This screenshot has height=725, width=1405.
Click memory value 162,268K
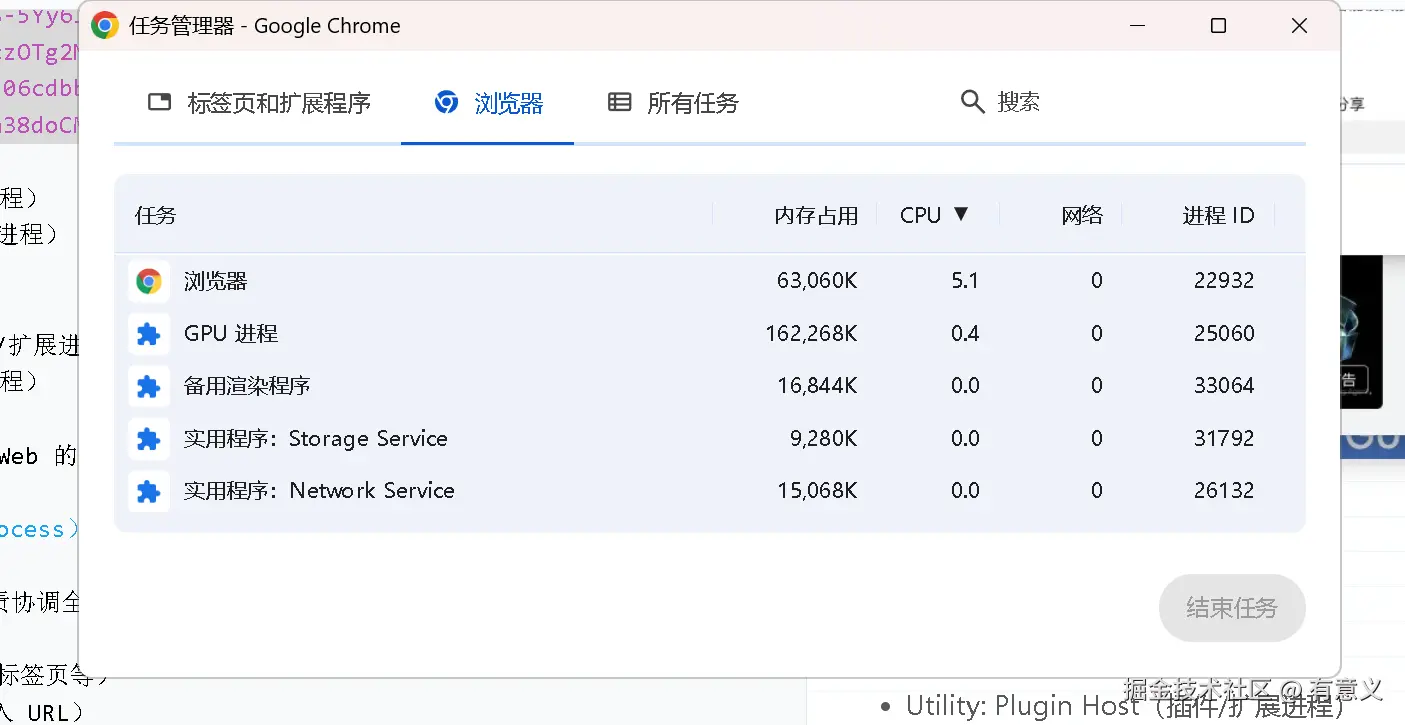pyautogui.click(x=811, y=334)
